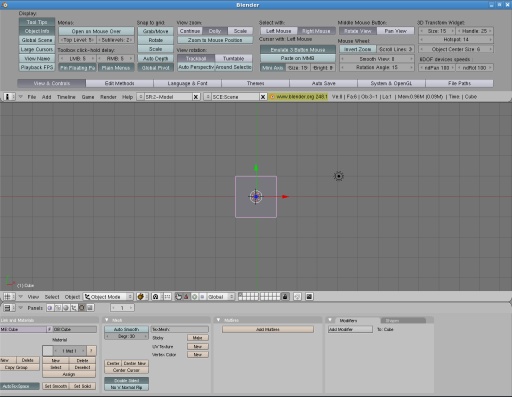Click the Add Modifier button
Screen dimensions: 512x397
click(350, 329)
